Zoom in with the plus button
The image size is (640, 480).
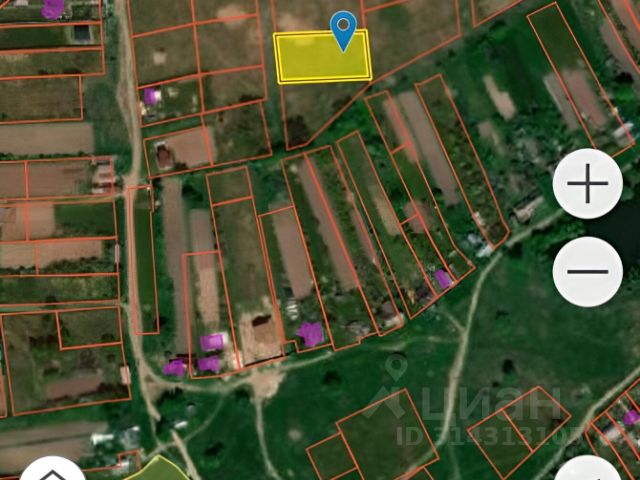tap(587, 184)
